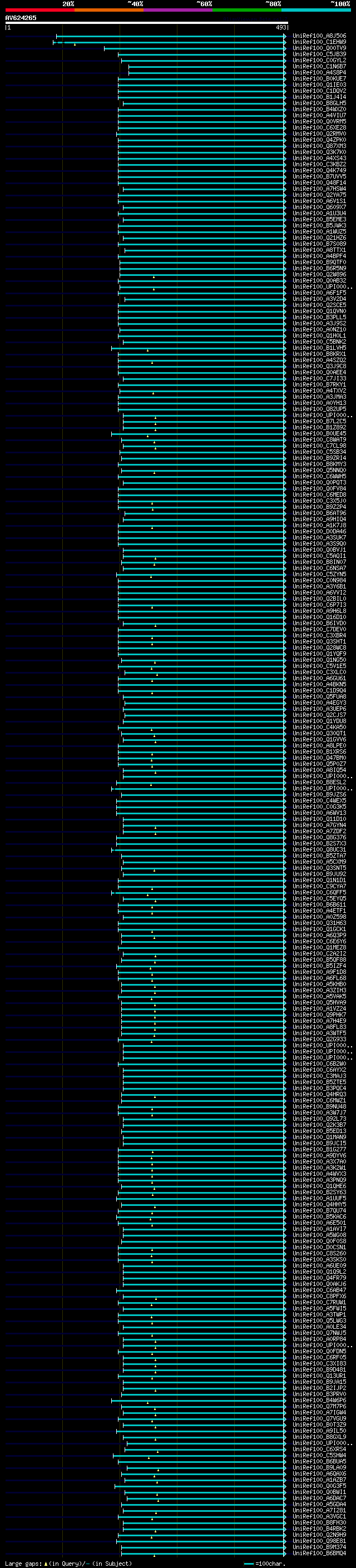
Task: Click the =100char. scale legend bar
Action: click(x=248, y=1563)
